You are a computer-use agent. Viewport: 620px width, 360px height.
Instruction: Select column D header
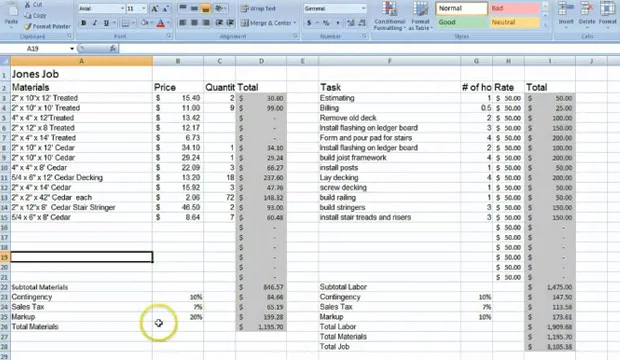[x=261, y=61]
